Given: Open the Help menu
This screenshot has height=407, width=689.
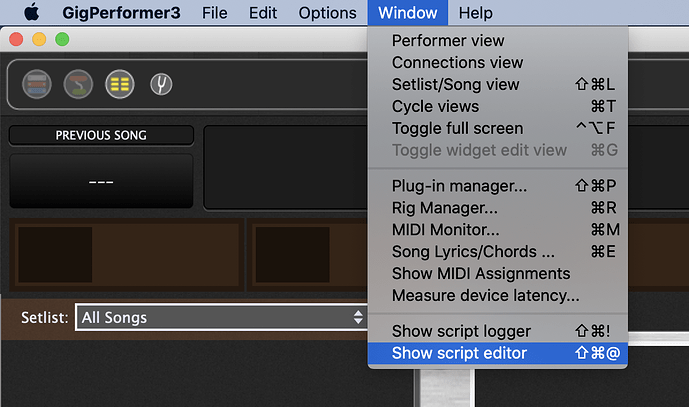Looking at the screenshot, I should pyautogui.click(x=475, y=13).
